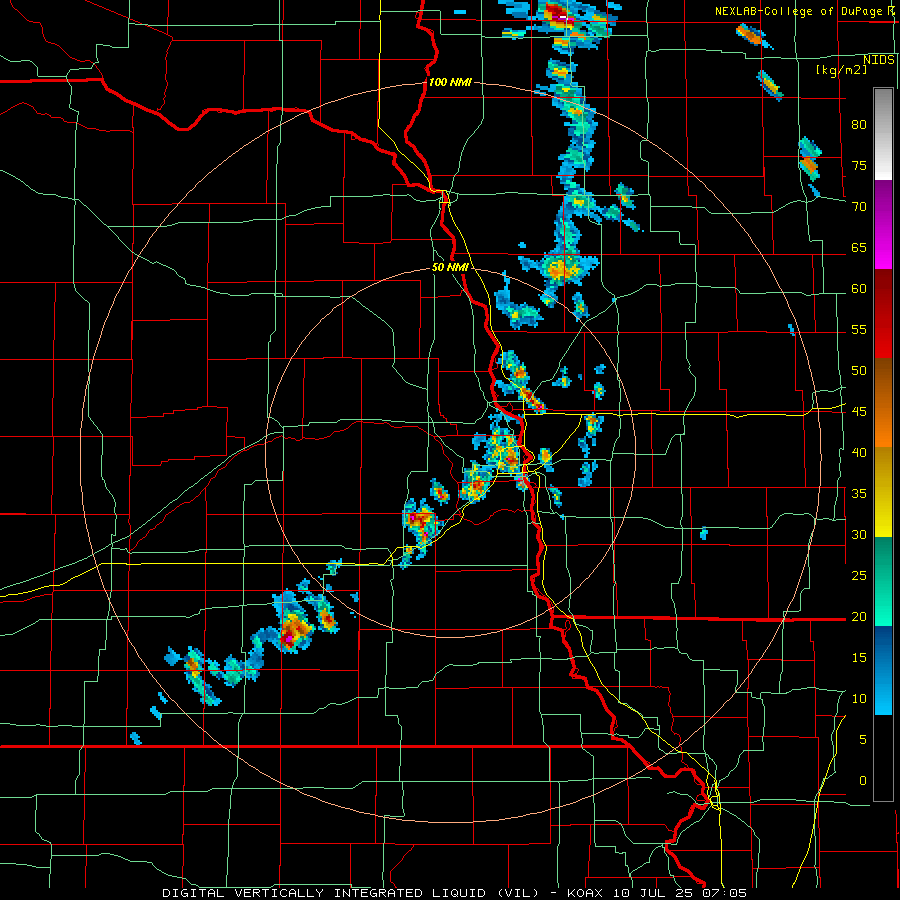Select the "NEXLAB-College of DuPage" header text
The width and height of the screenshot is (900, 900).
(x=800, y=11)
